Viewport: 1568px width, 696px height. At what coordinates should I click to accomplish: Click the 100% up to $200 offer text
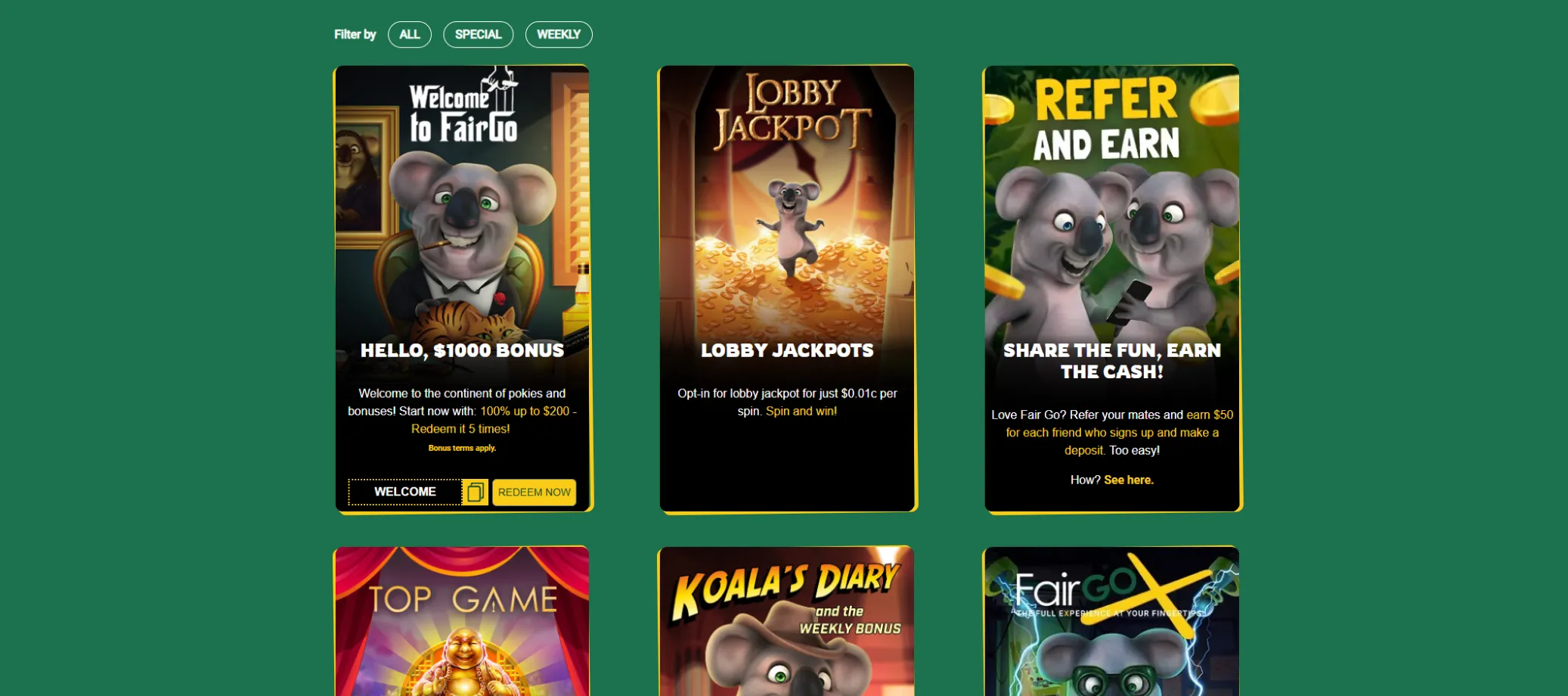click(x=525, y=411)
